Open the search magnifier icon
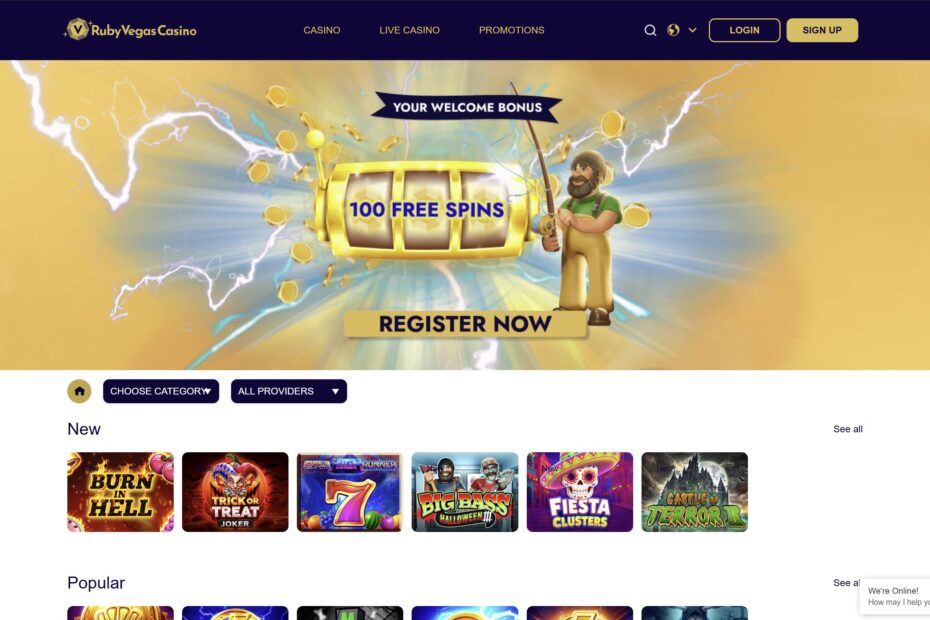This screenshot has width=930, height=620. pyautogui.click(x=650, y=30)
